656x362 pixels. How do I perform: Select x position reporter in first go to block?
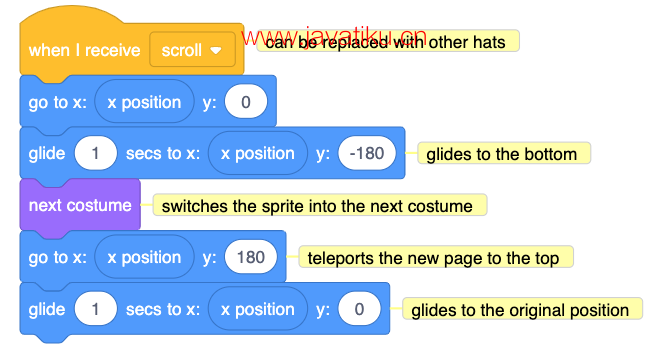pos(144,102)
